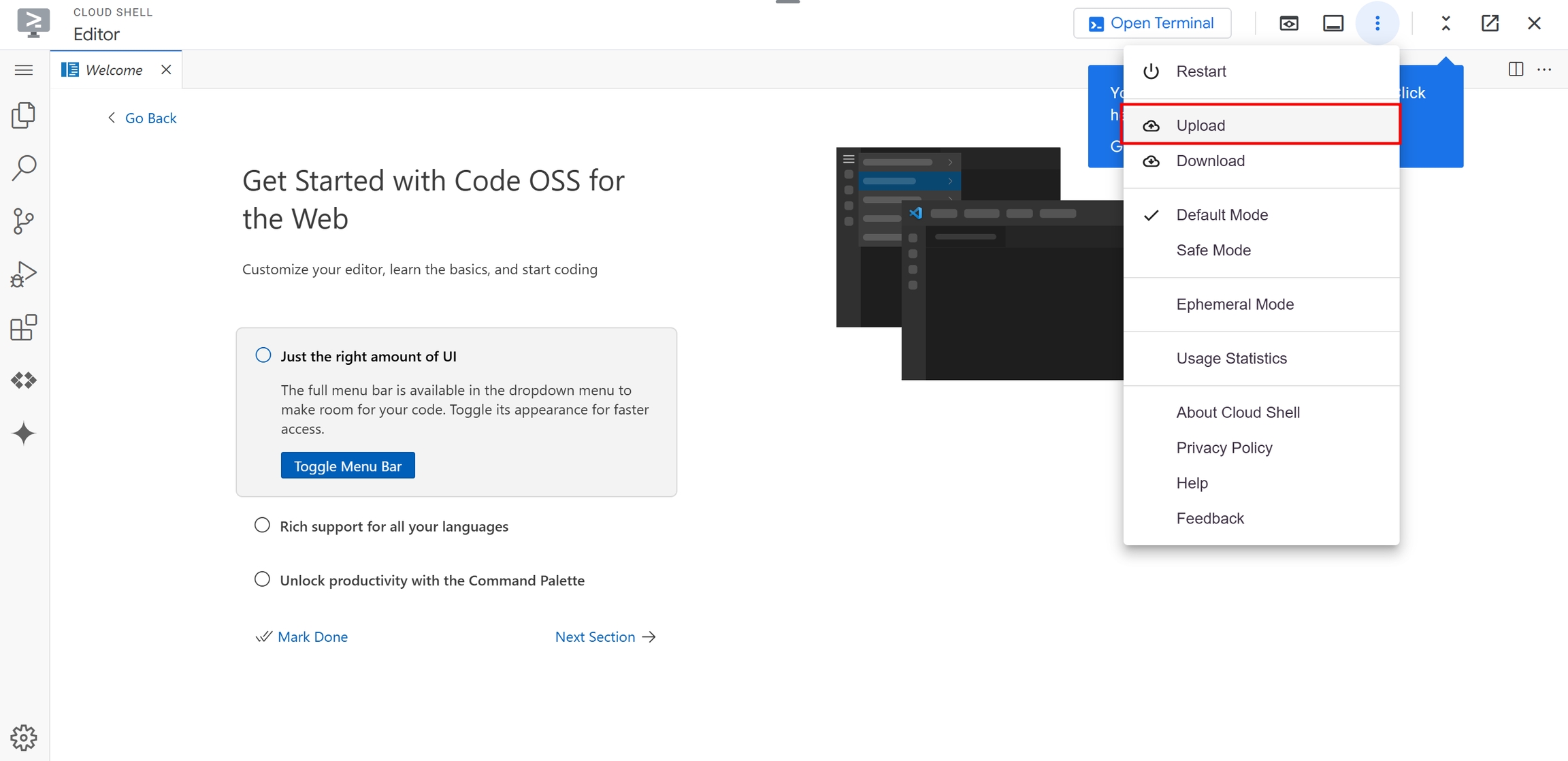Click the split editor layout icon
The image size is (1568, 761).
[x=1516, y=69]
